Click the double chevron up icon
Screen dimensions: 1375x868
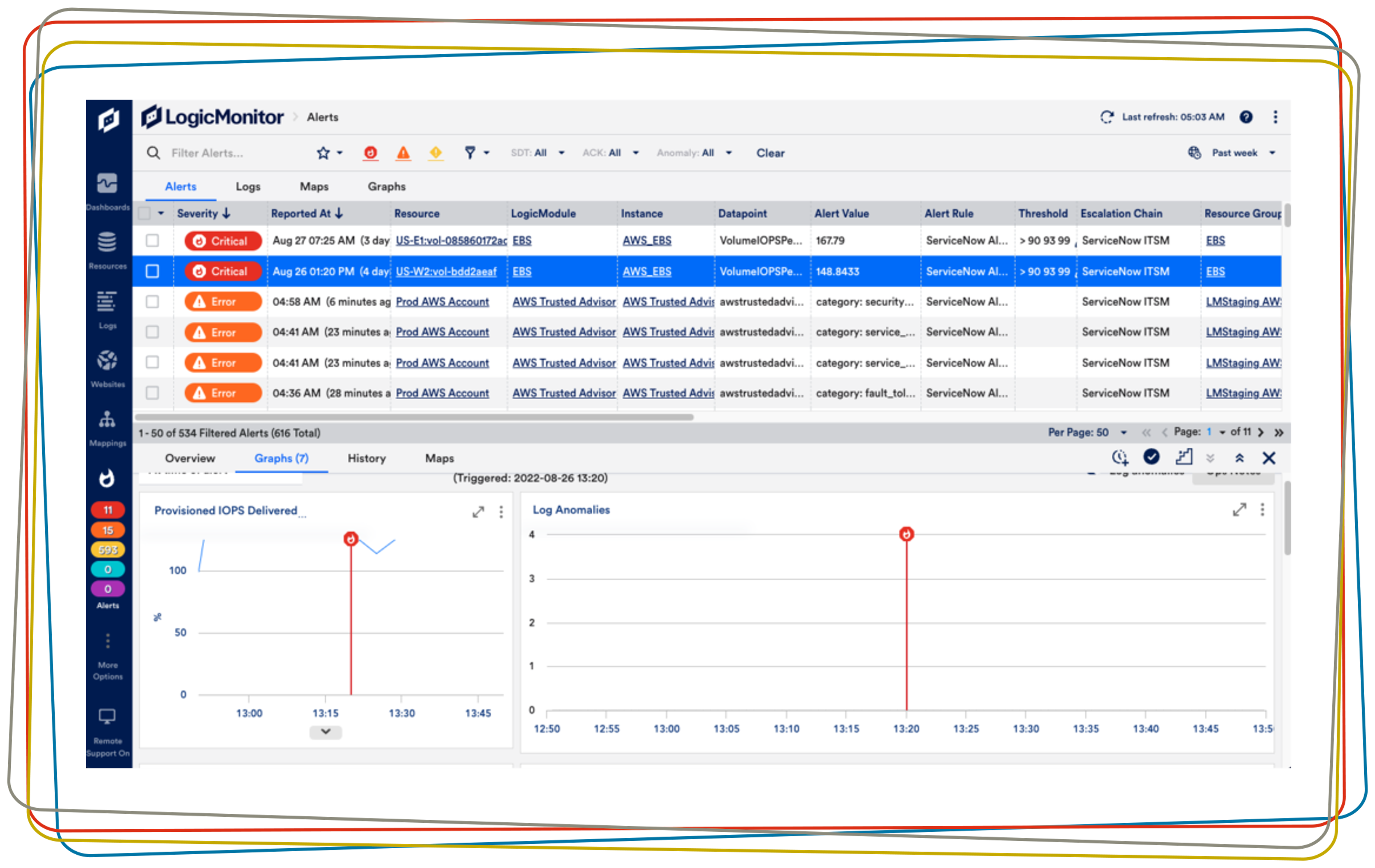click(x=1240, y=458)
